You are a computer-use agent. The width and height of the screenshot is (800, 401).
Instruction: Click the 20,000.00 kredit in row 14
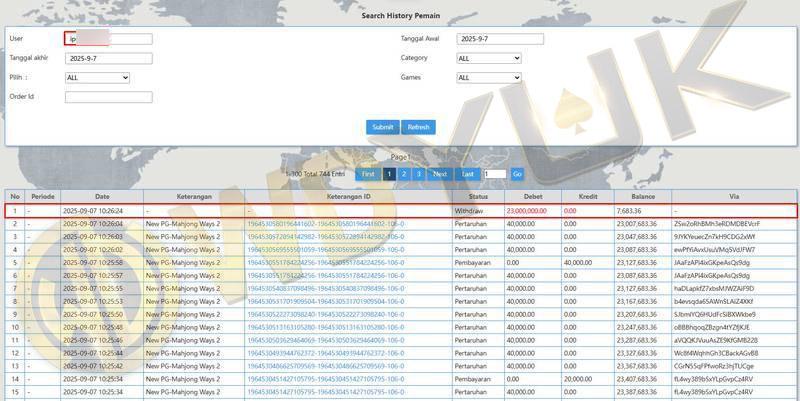578,380
